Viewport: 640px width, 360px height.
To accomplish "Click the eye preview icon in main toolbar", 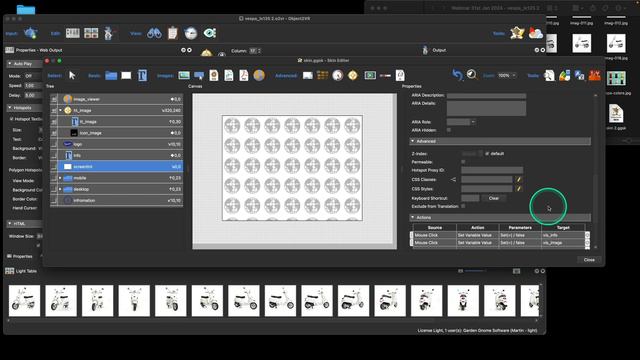I will pyautogui.click(x=210, y=33).
